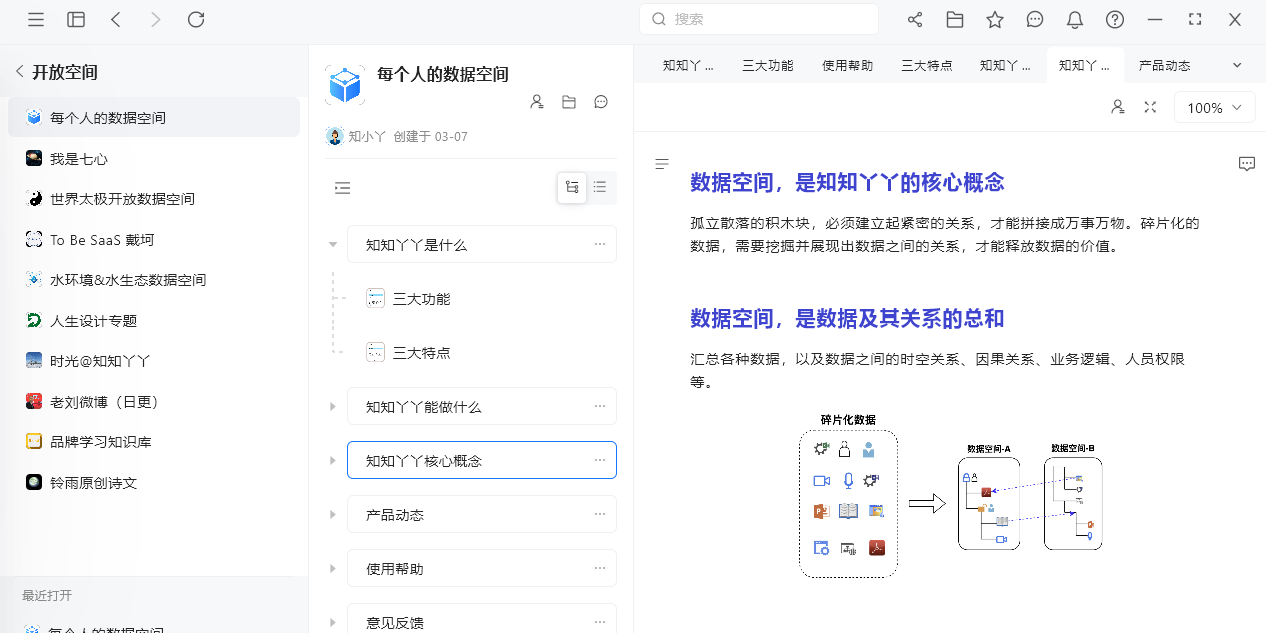This screenshot has width=1266, height=633.
Task: Go back to 开放空间 list
Action: coord(20,72)
